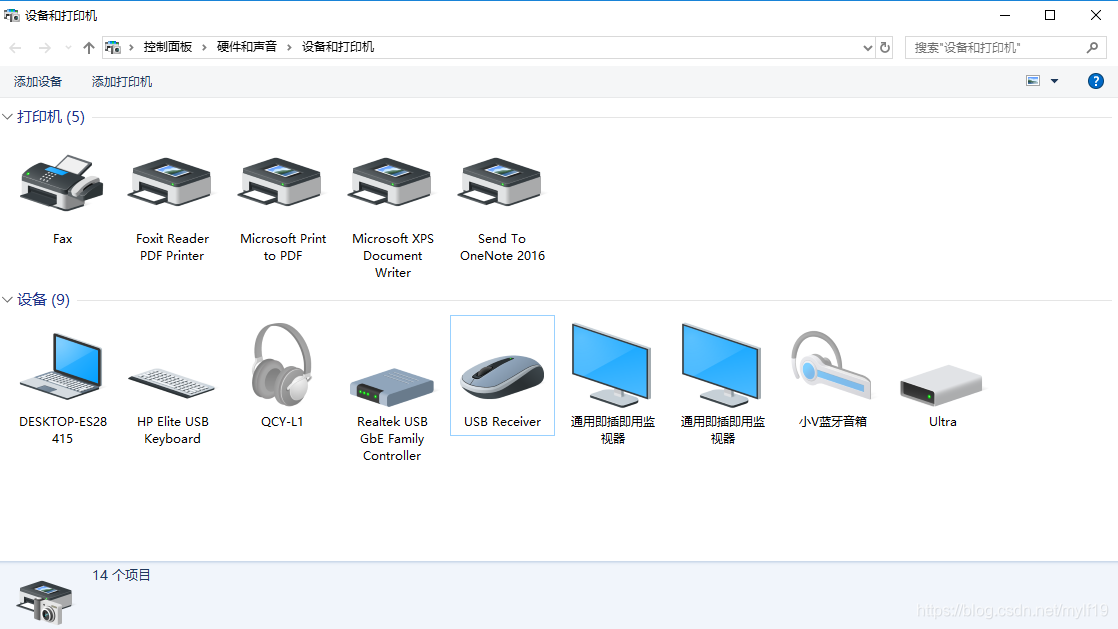Navigate to 控制面板 breadcrumb

(x=168, y=47)
